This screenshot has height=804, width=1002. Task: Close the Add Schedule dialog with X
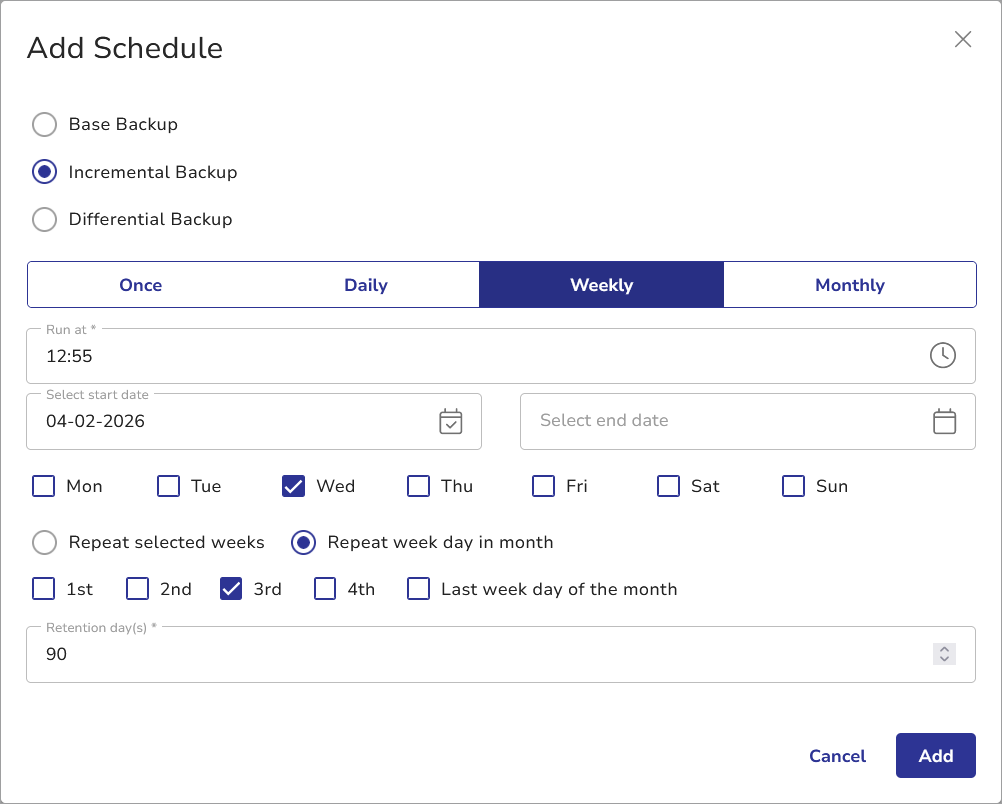click(x=963, y=39)
